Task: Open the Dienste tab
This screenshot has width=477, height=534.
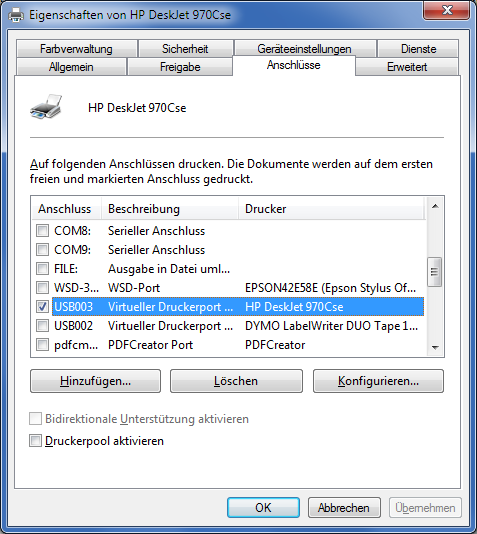Action: tap(418, 49)
